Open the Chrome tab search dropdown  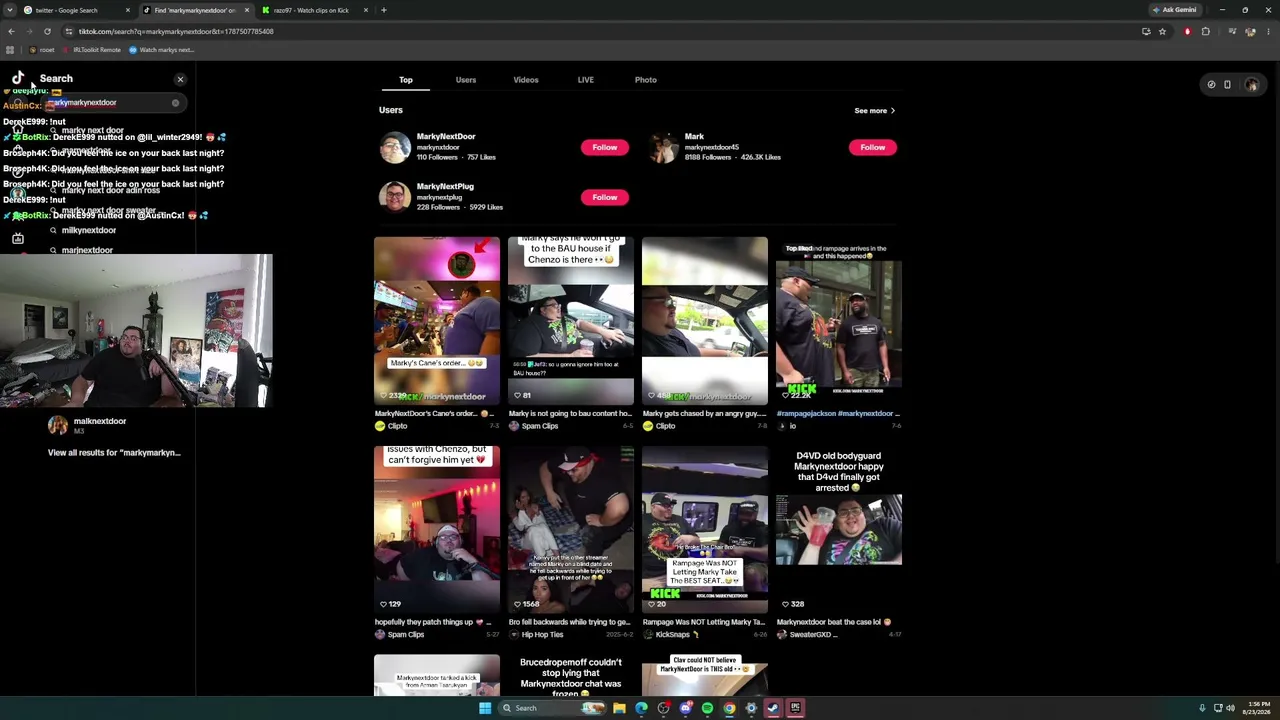pyautogui.click(x=10, y=10)
